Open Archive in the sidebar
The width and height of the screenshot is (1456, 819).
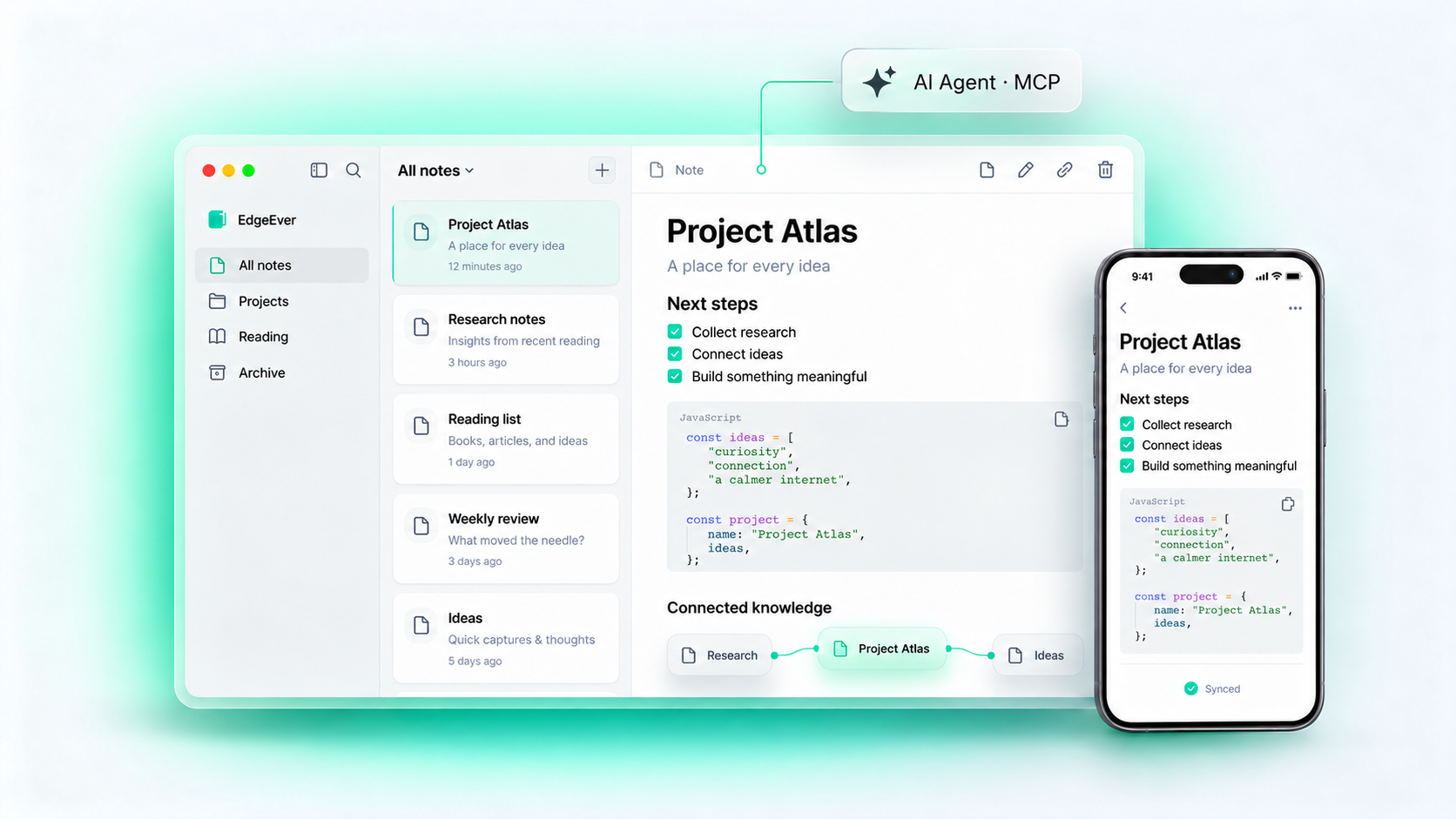282,373
